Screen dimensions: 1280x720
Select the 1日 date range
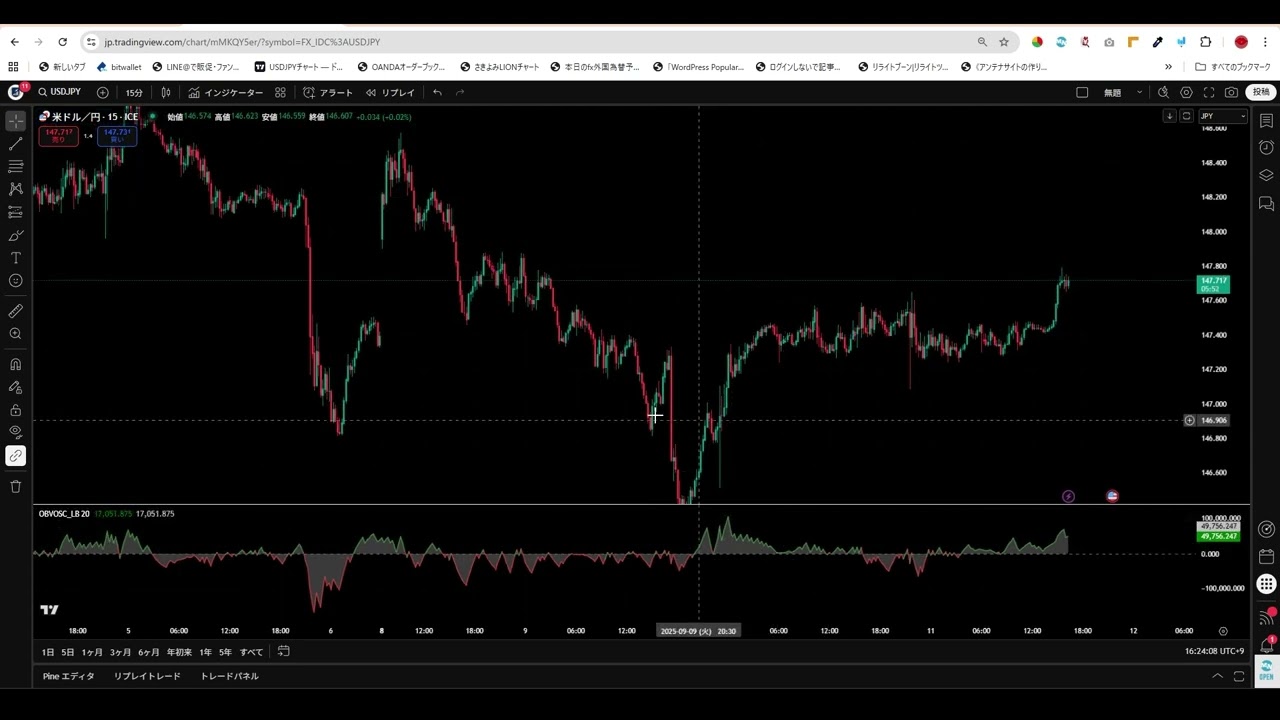(x=47, y=652)
